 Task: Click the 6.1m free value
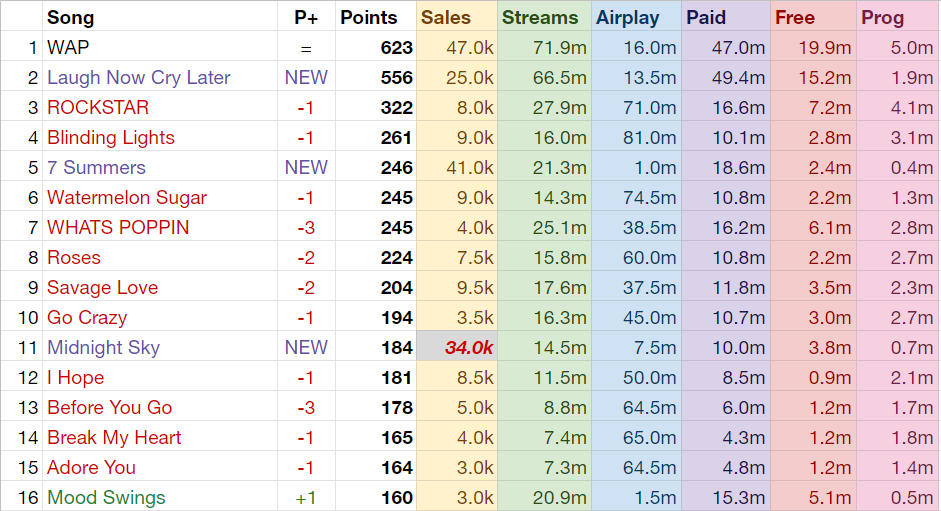pos(829,228)
